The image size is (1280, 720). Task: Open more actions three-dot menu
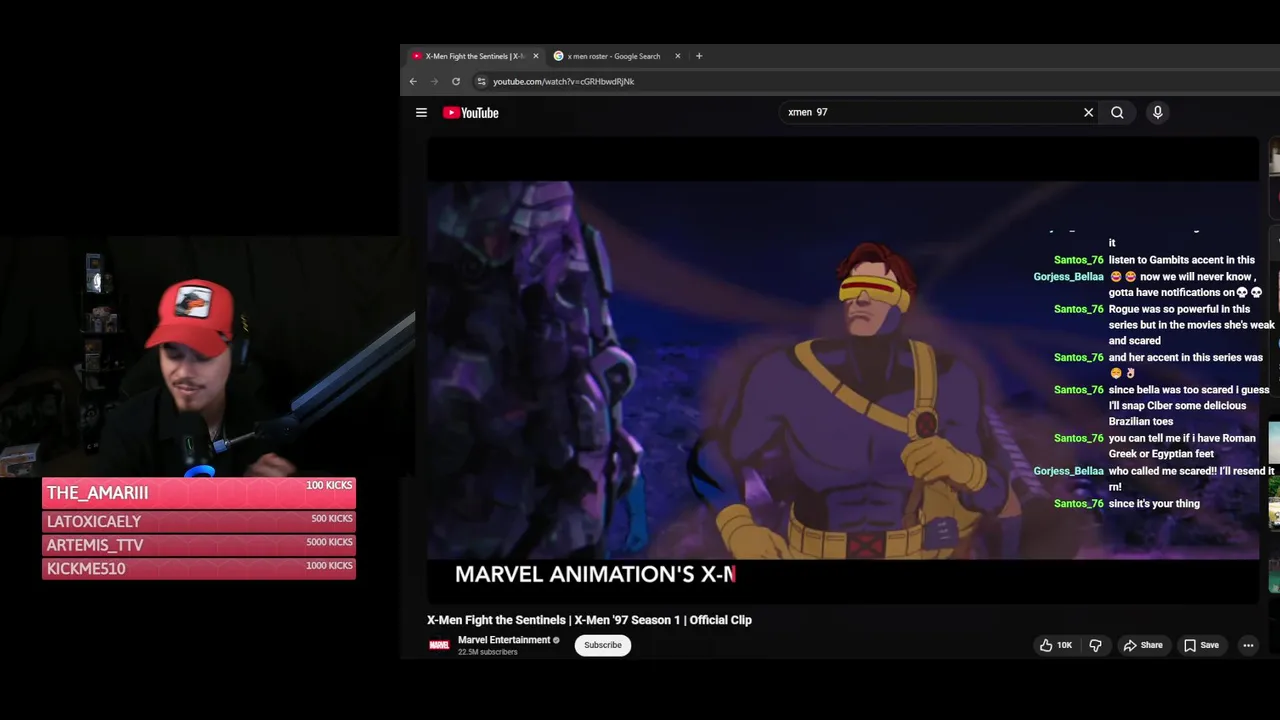(x=1248, y=645)
